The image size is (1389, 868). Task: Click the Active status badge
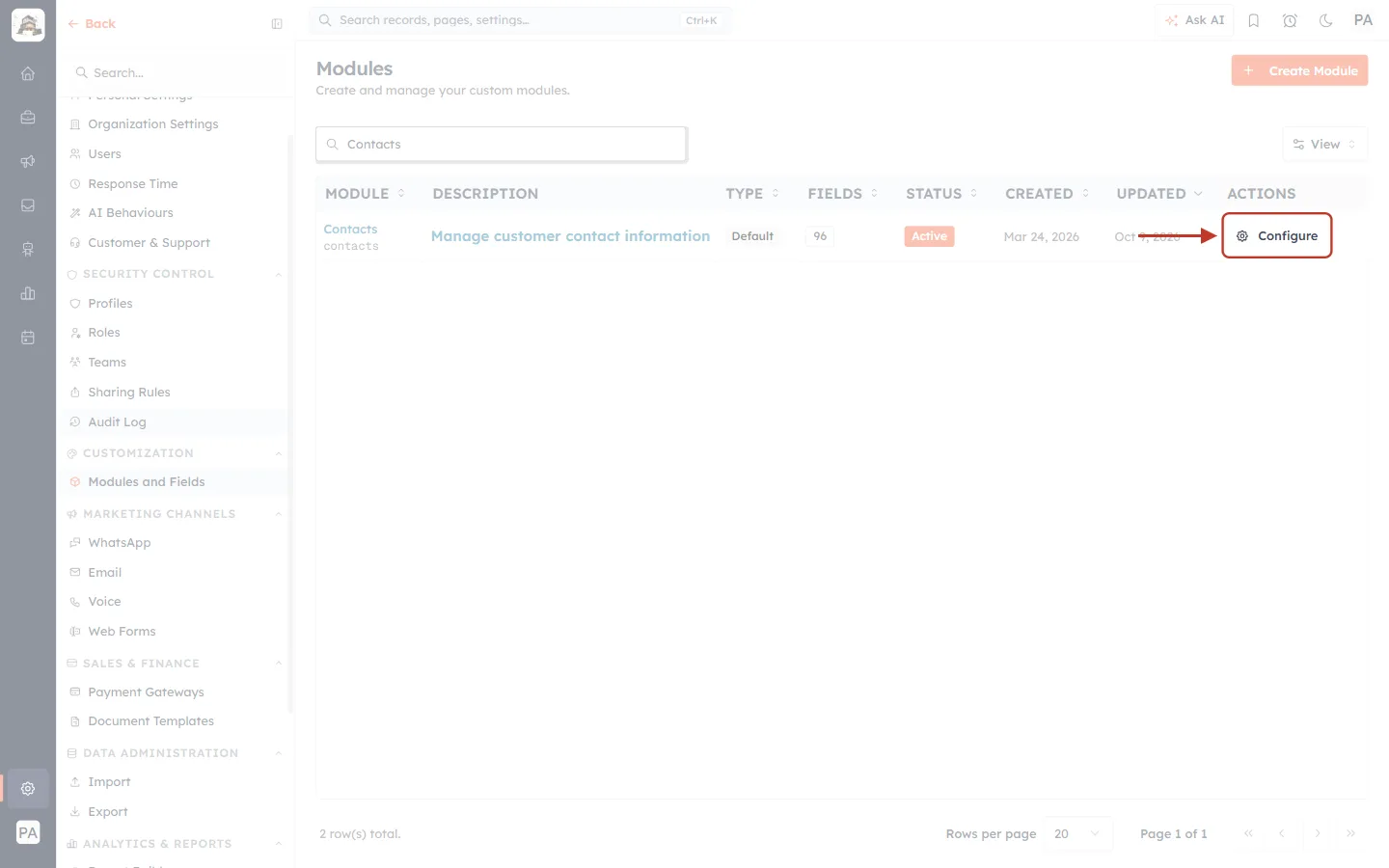point(929,236)
